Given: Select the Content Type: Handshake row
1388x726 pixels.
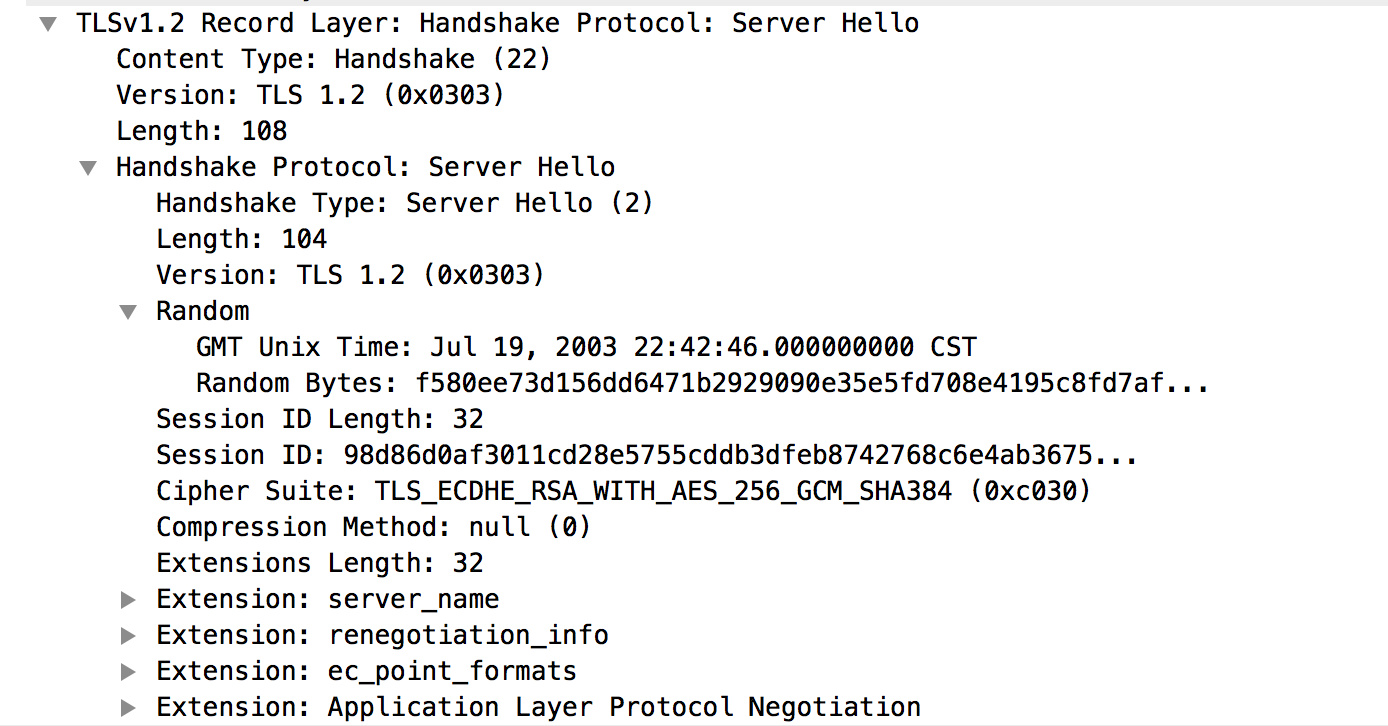Looking at the screenshot, I should click(x=333, y=59).
